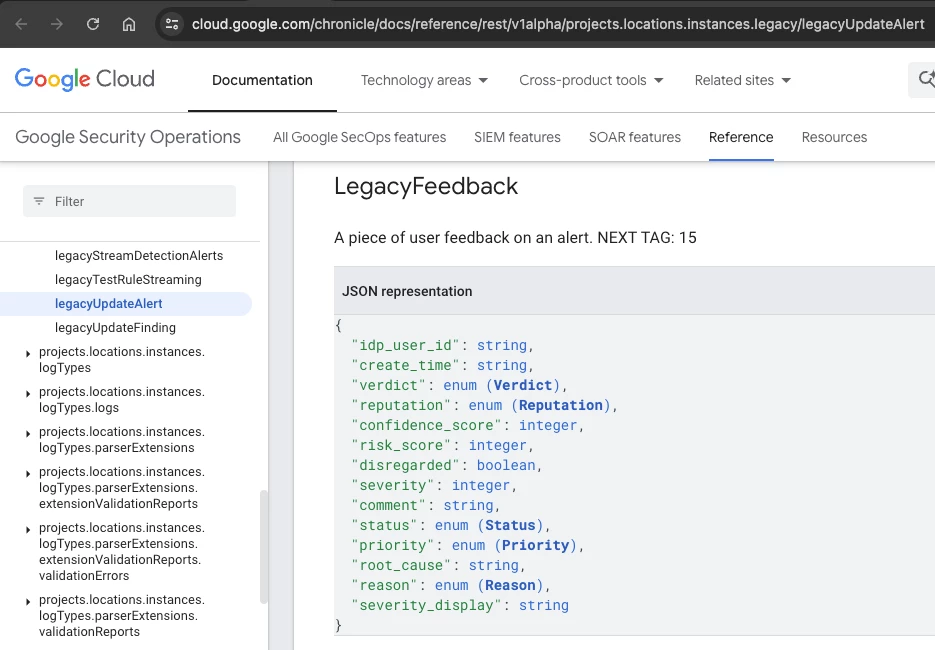Click the URL in the address bar
This screenshot has height=650, width=935.
tap(558, 24)
